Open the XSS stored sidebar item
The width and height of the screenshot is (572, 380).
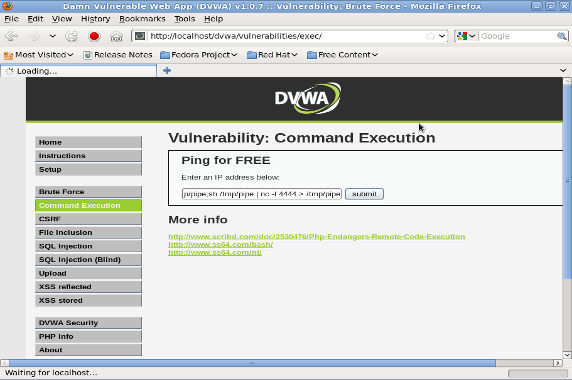coord(88,300)
